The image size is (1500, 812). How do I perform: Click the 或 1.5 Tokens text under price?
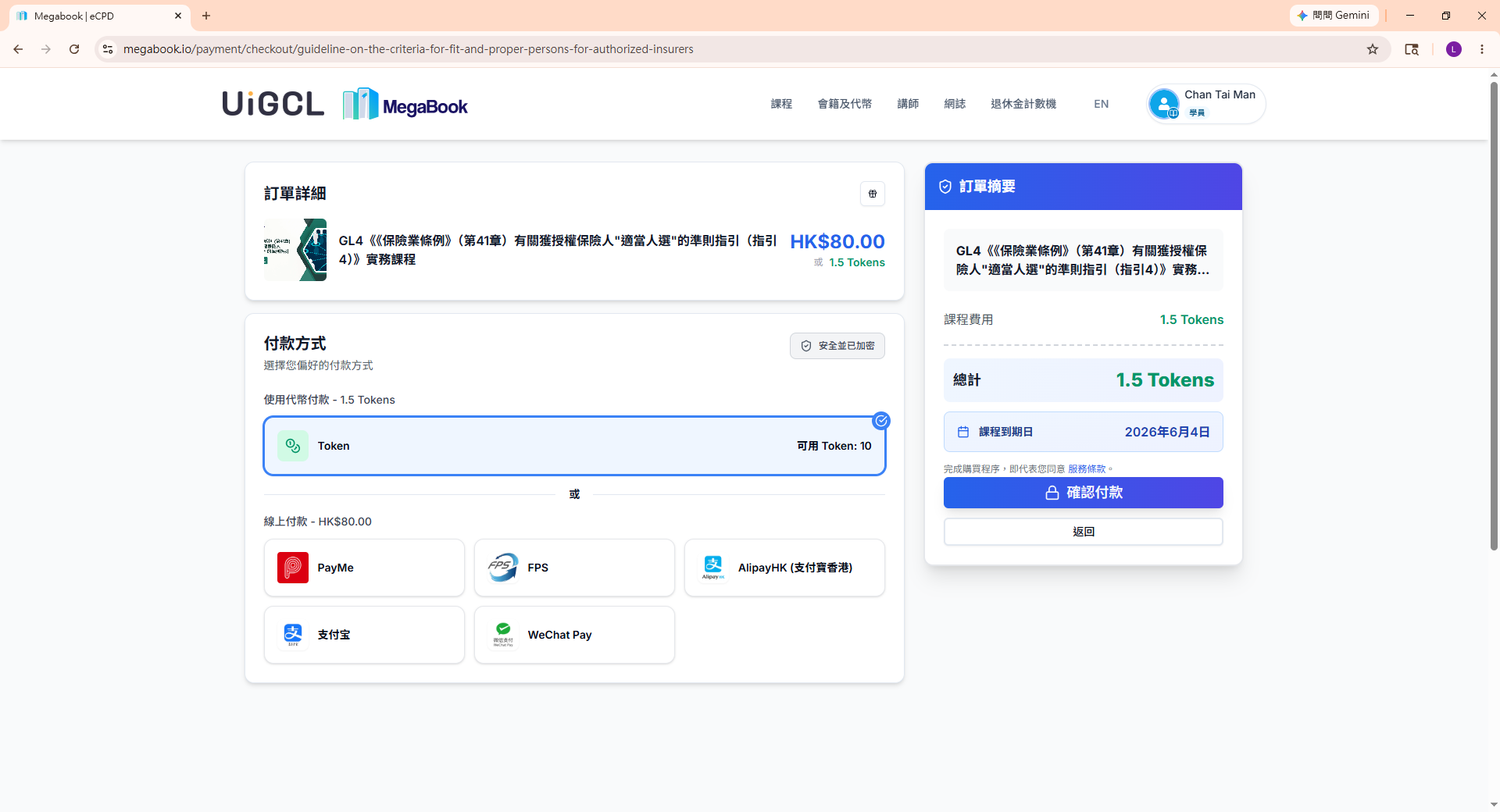pyautogui.click(x=849, y=262)
